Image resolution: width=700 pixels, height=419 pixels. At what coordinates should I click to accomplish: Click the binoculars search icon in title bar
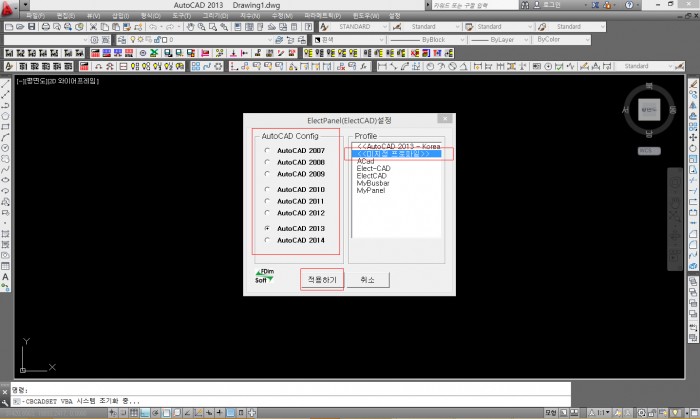[525, 5]
